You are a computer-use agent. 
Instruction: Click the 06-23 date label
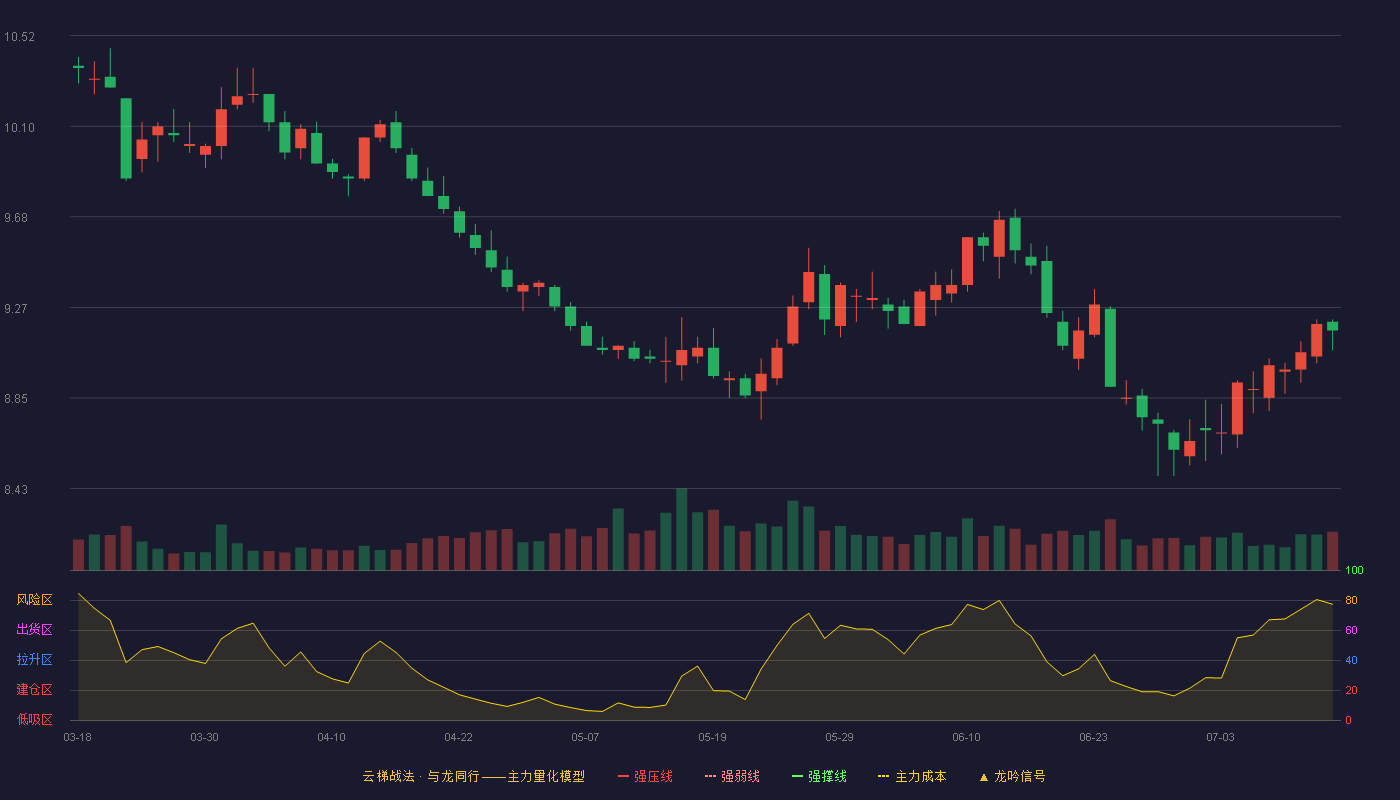1093,737
